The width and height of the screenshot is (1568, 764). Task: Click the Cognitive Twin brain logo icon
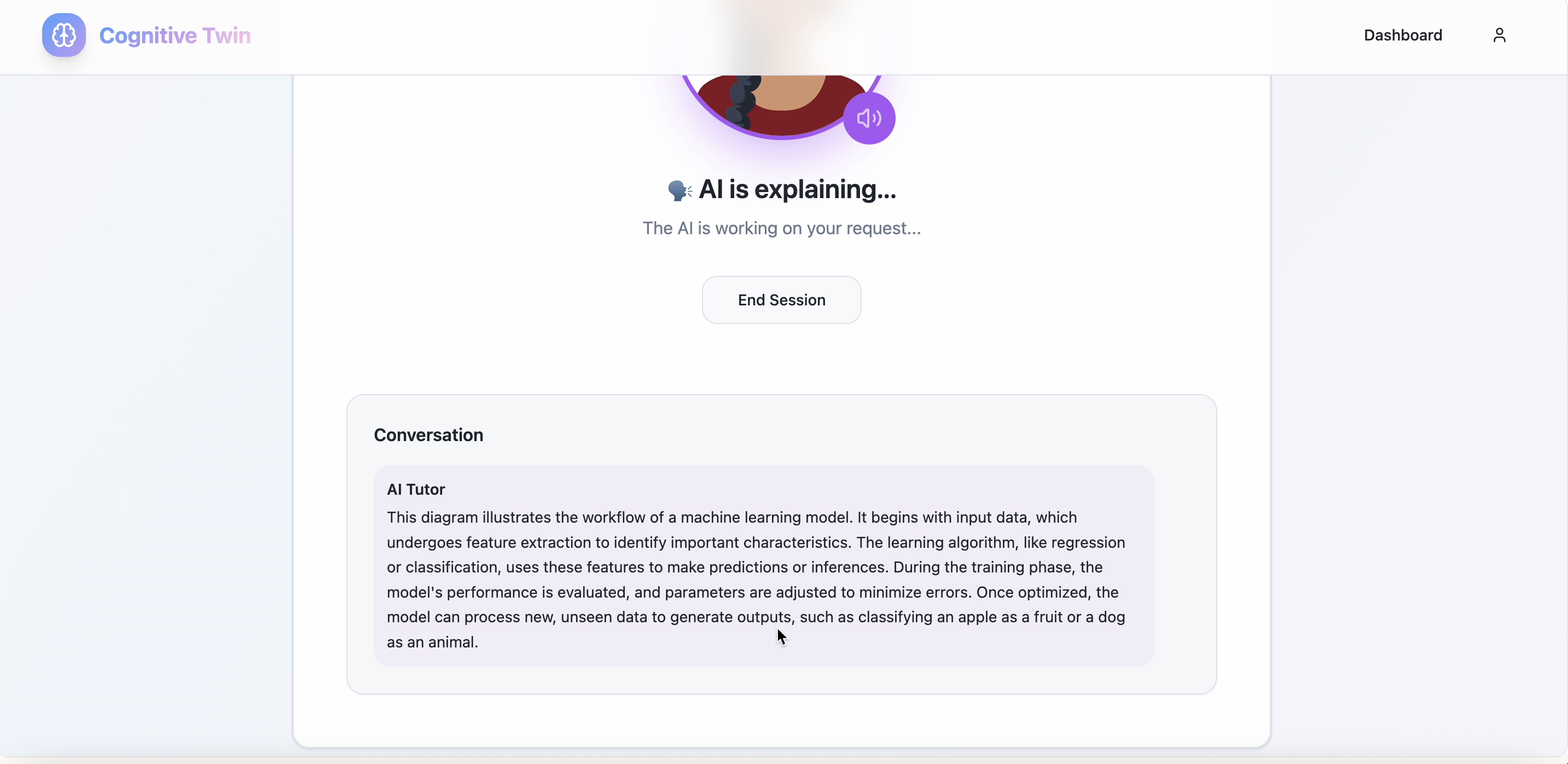64,36
